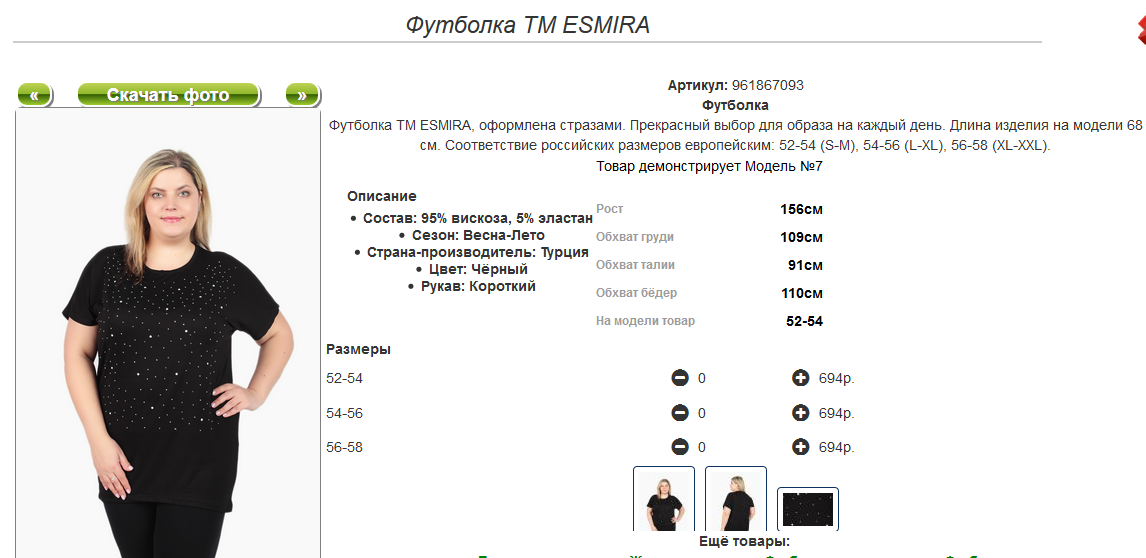Increase quantity for size 52-54

pyautogui.click(x=801, y=378)
